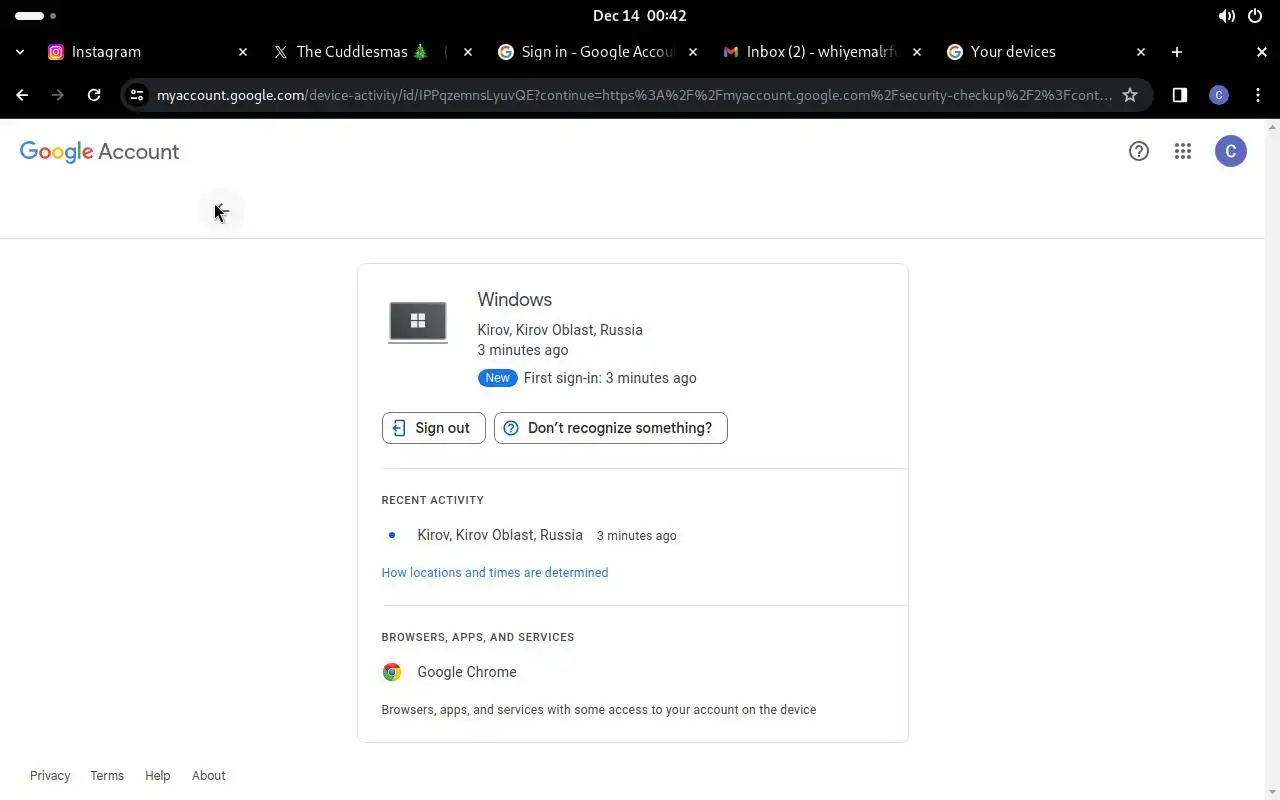The width and height of the screenshot is (1280, 800).
Task: Close the Sign in - Google tab
Action: coord(692,52)
